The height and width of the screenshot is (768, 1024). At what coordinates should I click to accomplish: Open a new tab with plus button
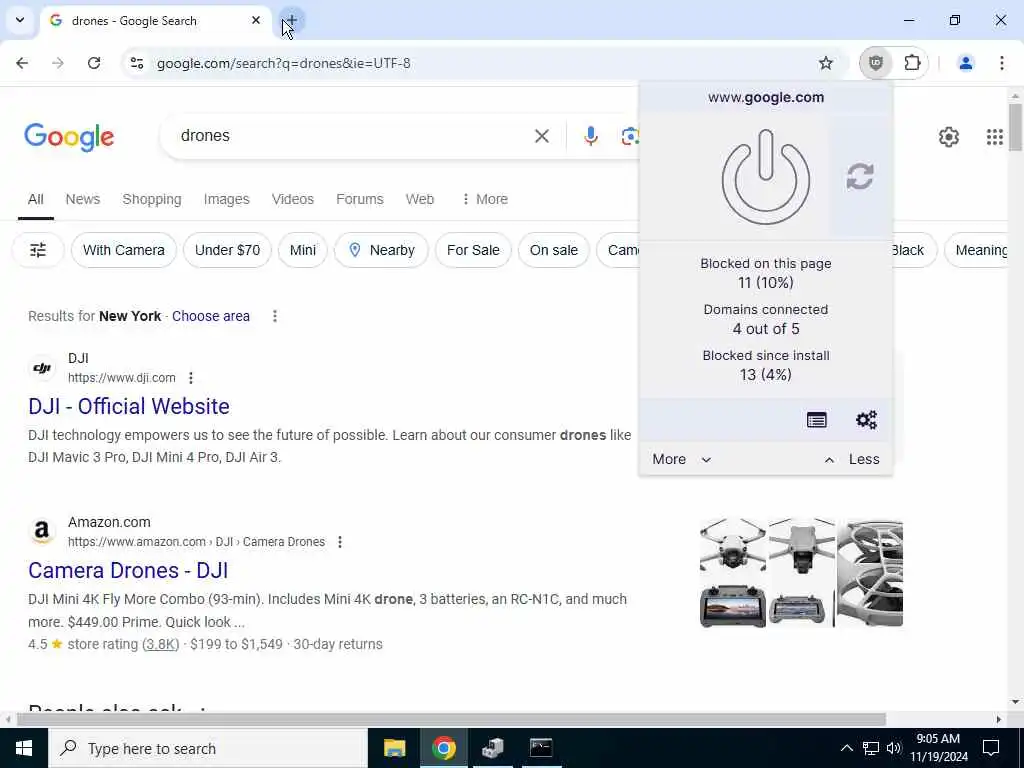click(291, 20)
